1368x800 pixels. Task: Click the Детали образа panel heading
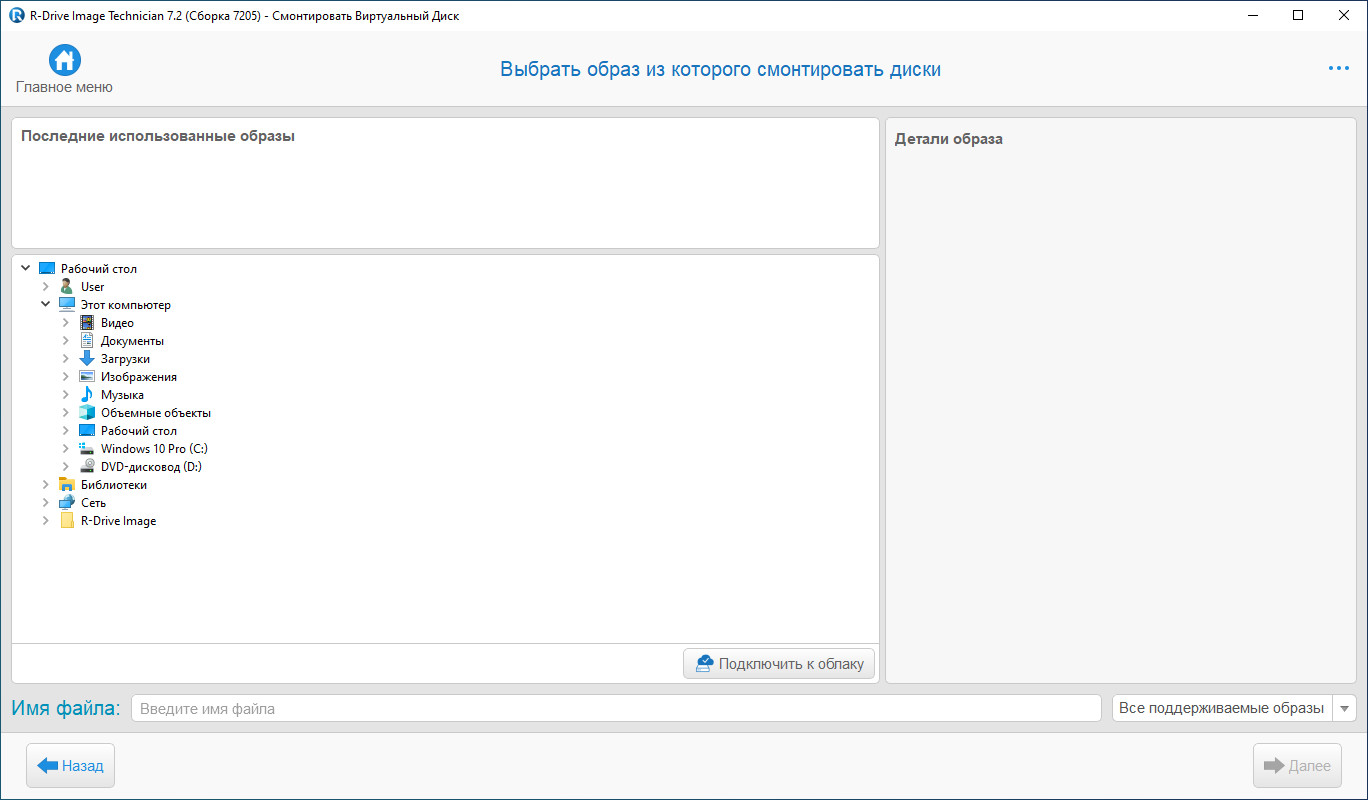point(948,139)
